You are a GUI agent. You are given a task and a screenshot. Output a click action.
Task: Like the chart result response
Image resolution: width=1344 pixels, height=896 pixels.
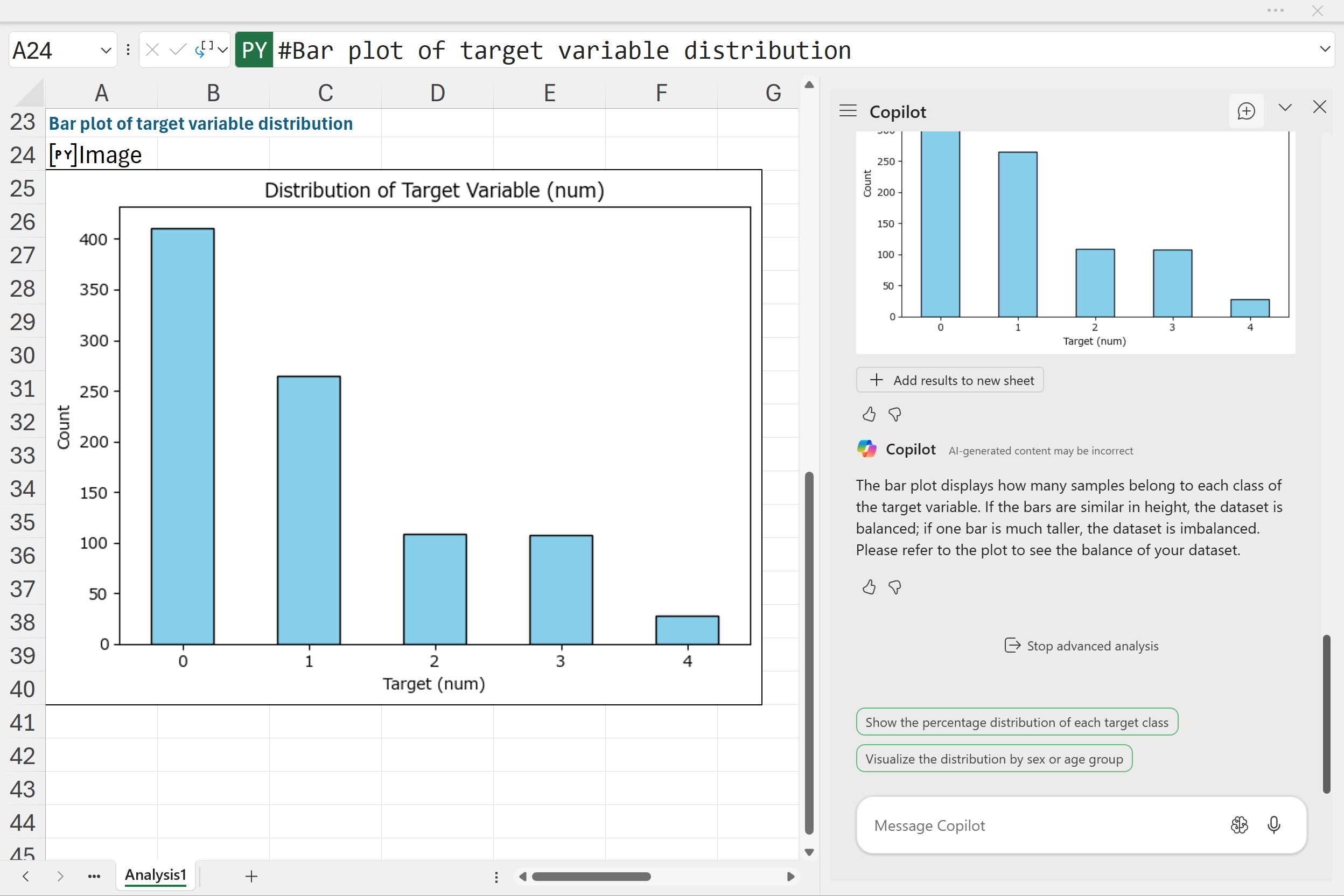[869, 414]
